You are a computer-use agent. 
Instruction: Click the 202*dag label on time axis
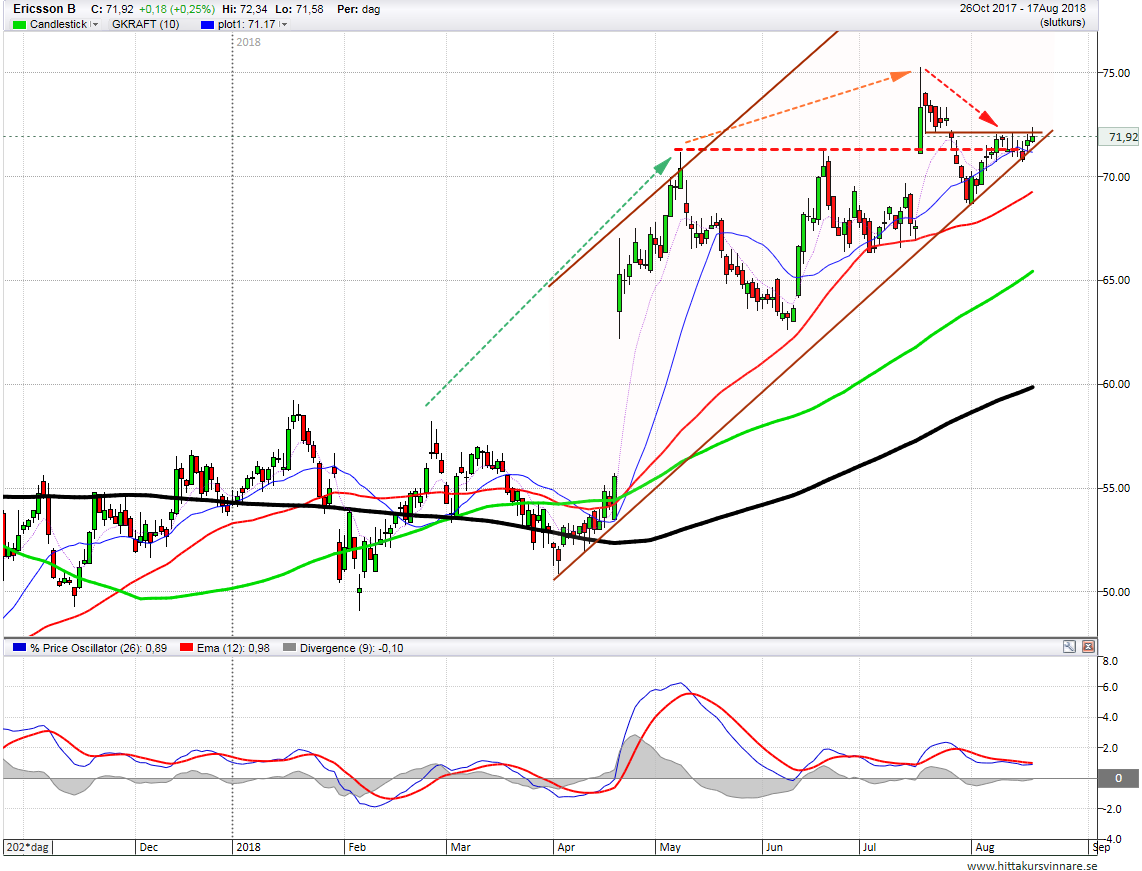pyautogui.click(x=28, y=847)
